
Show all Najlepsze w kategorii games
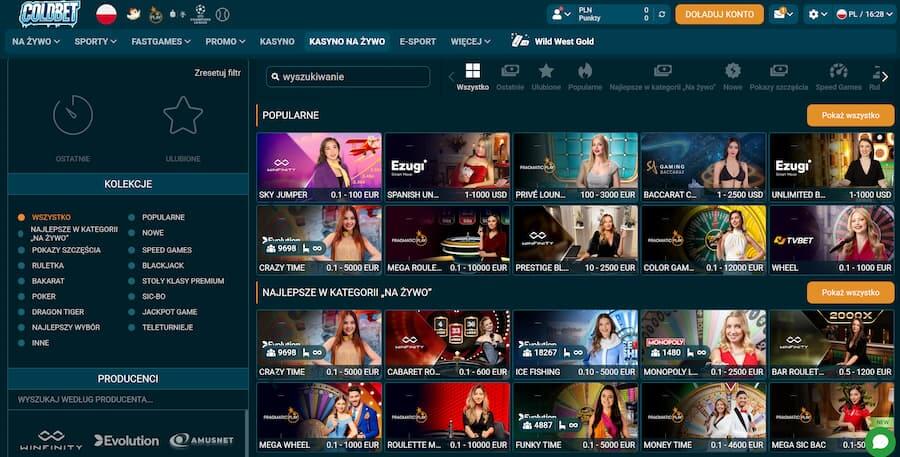[850, 293]
